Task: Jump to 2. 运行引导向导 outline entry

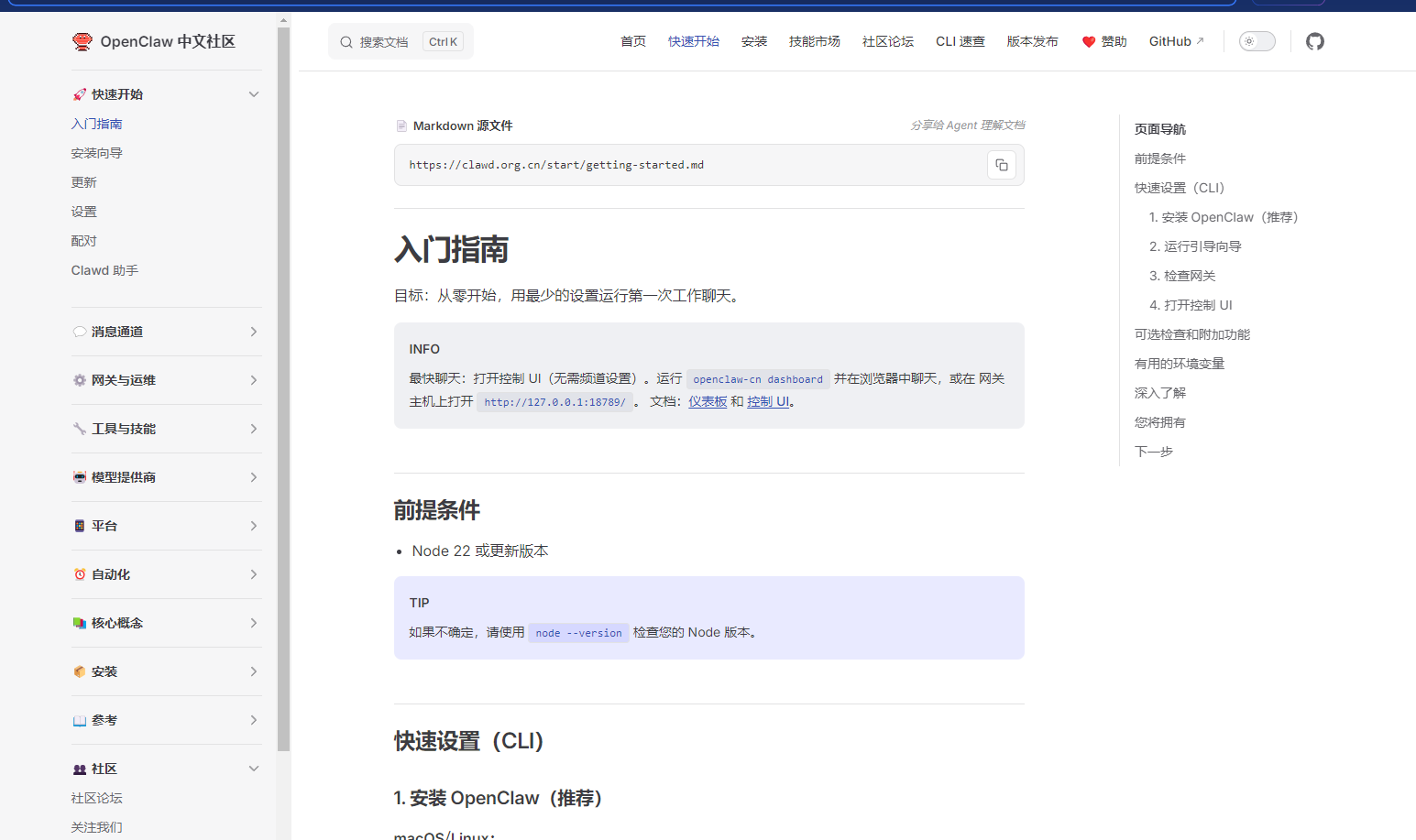Action: coord(1195,246)
